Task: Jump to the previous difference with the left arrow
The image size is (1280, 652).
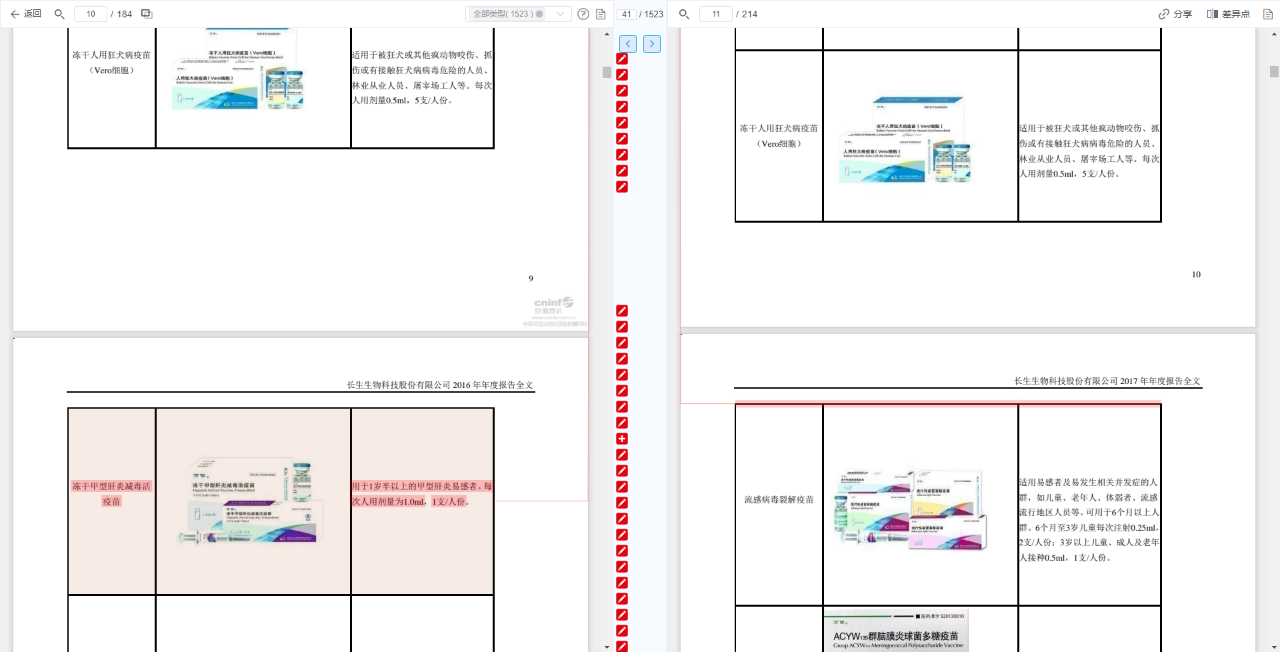Action: (628, 44)
